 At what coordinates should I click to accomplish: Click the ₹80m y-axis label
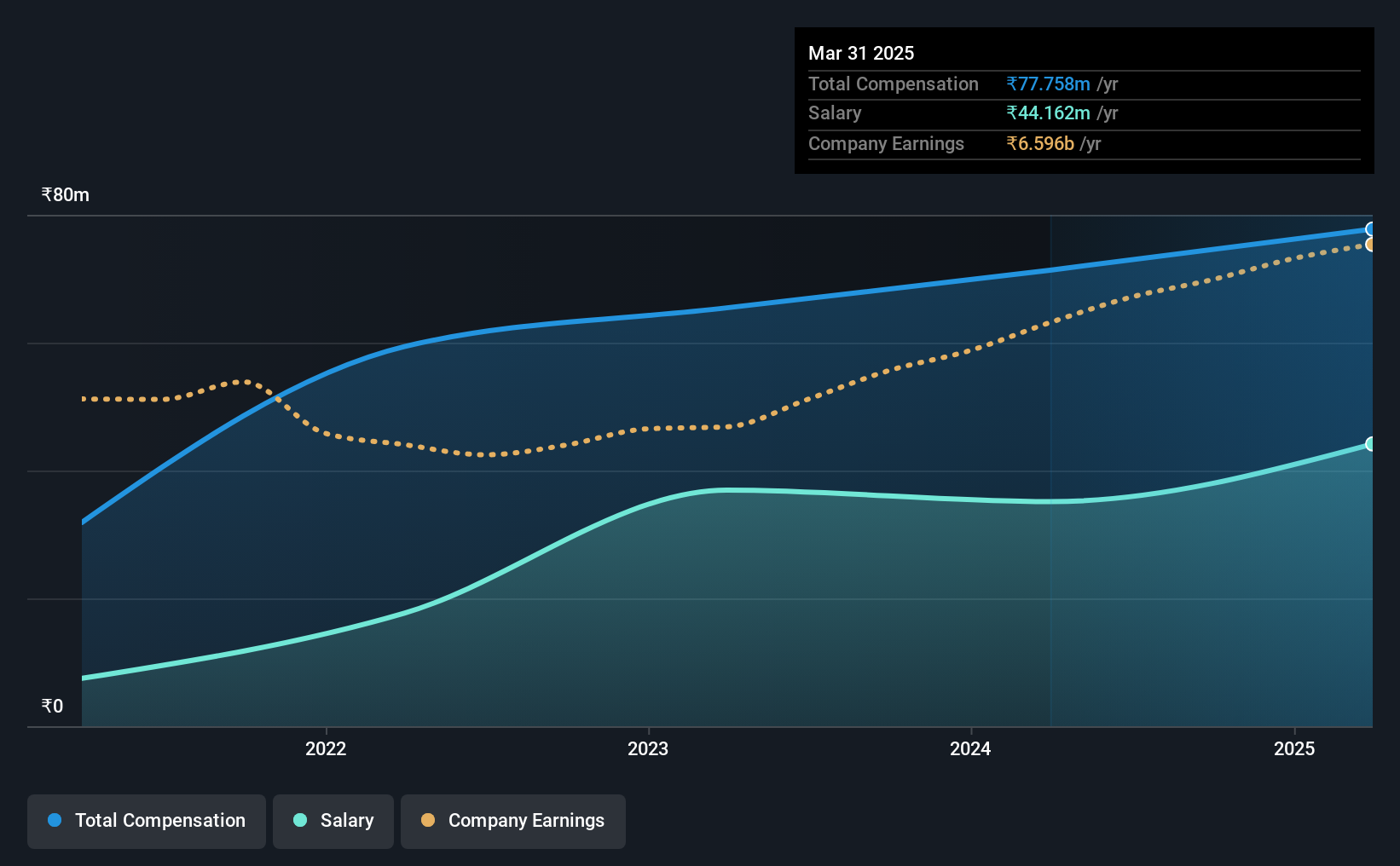[66, 194]
